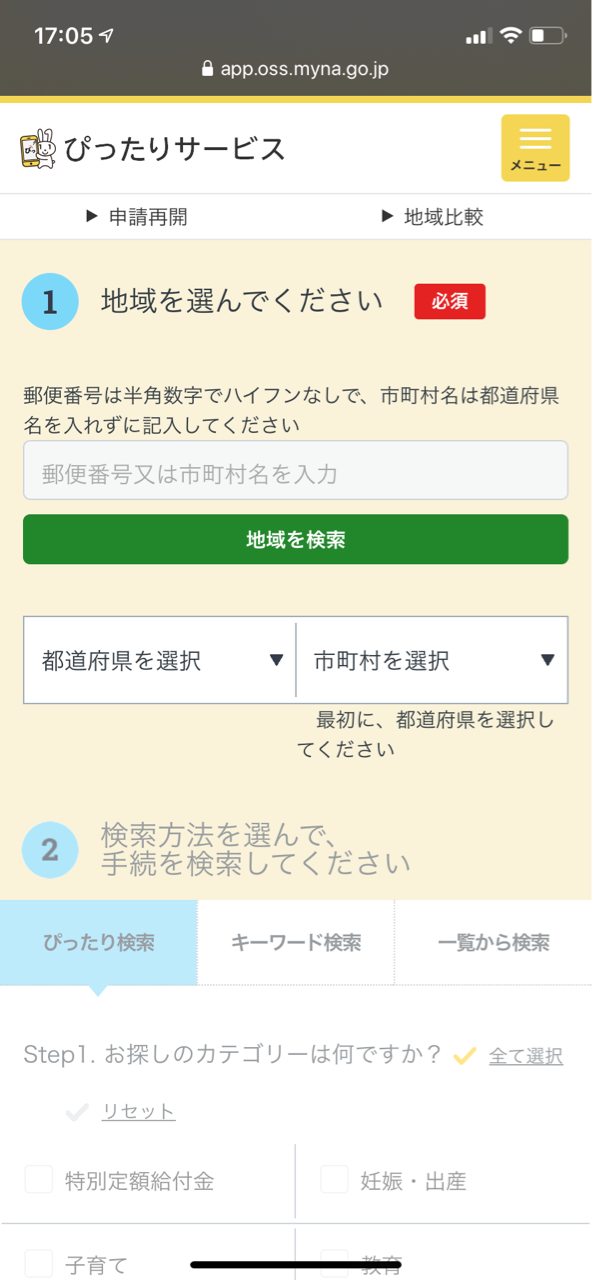Open the yellow メニュー hamburger menu

[535, 148]
